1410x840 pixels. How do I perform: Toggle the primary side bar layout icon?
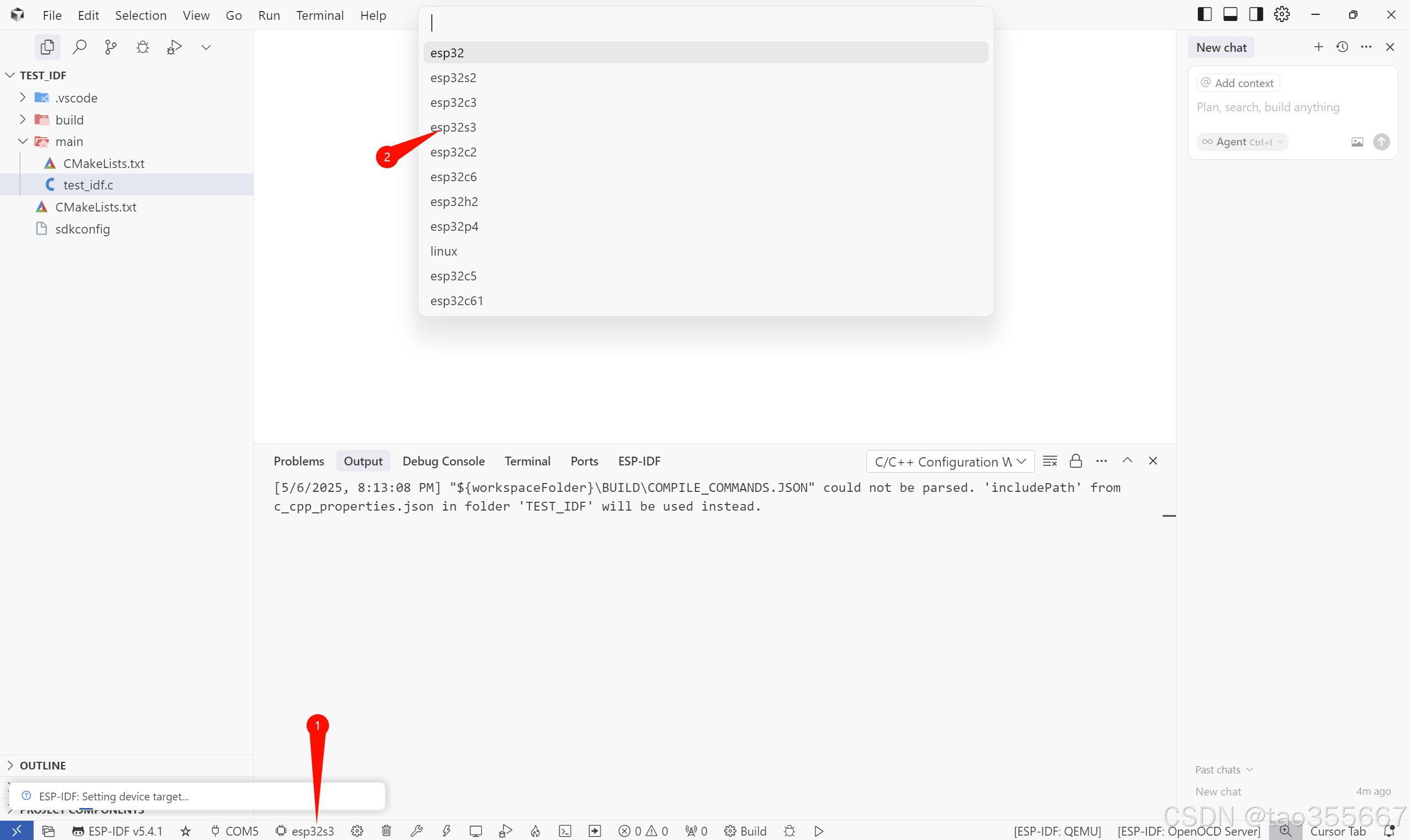1204,15
